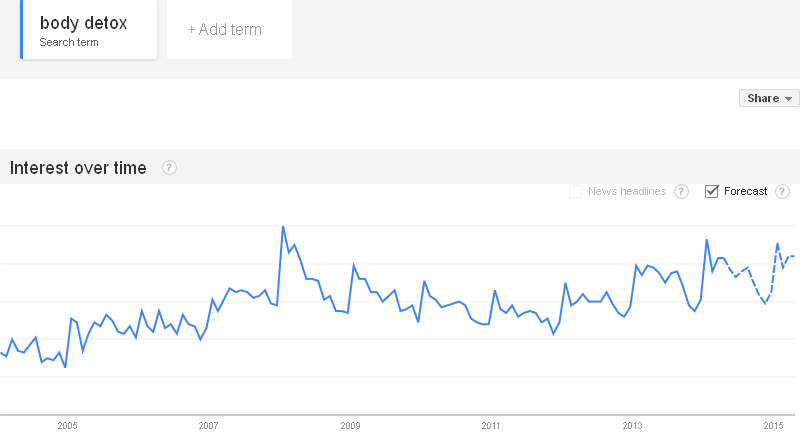
Task: Select the body detox search term card
Action: pos(88,29)
